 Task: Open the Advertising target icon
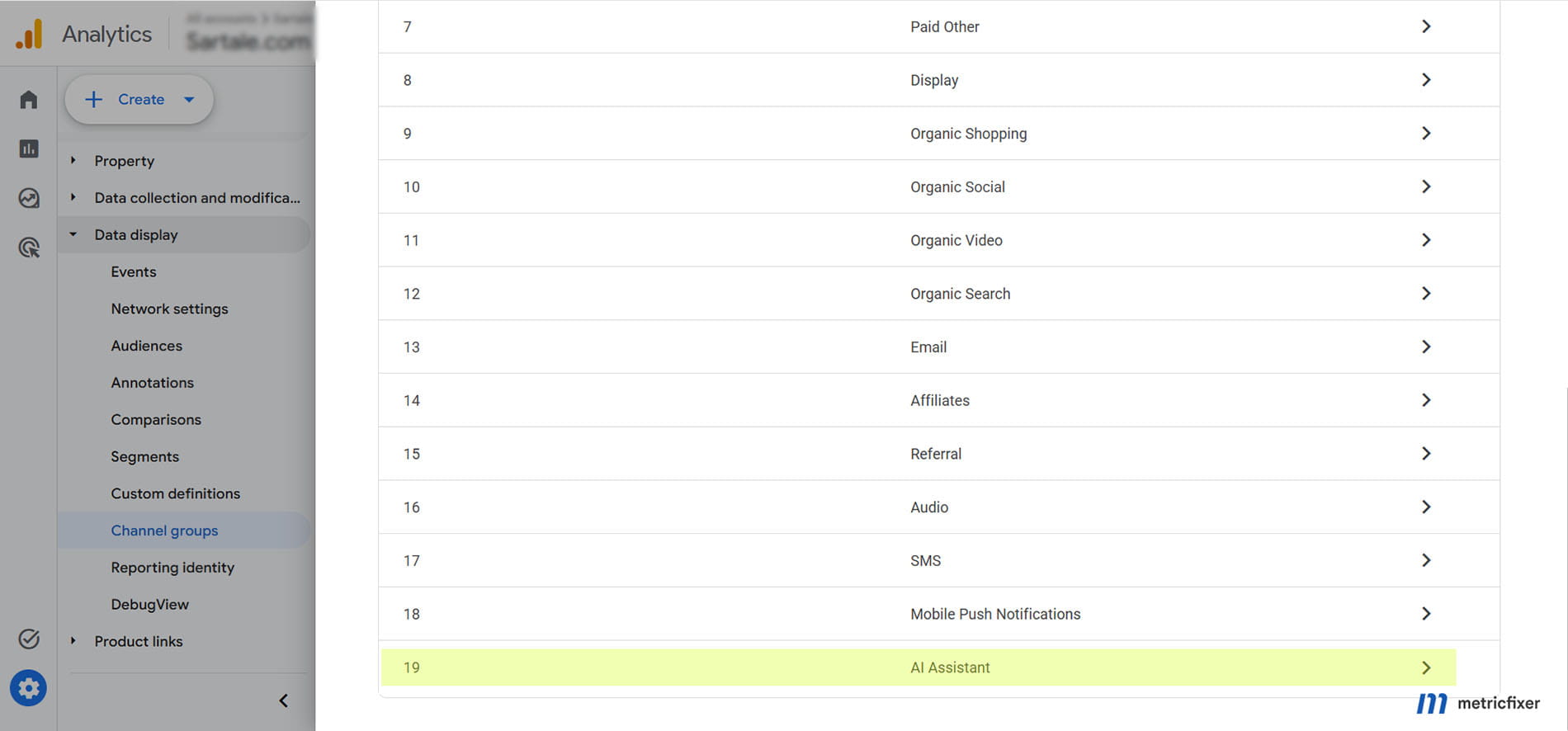[29, 247]
